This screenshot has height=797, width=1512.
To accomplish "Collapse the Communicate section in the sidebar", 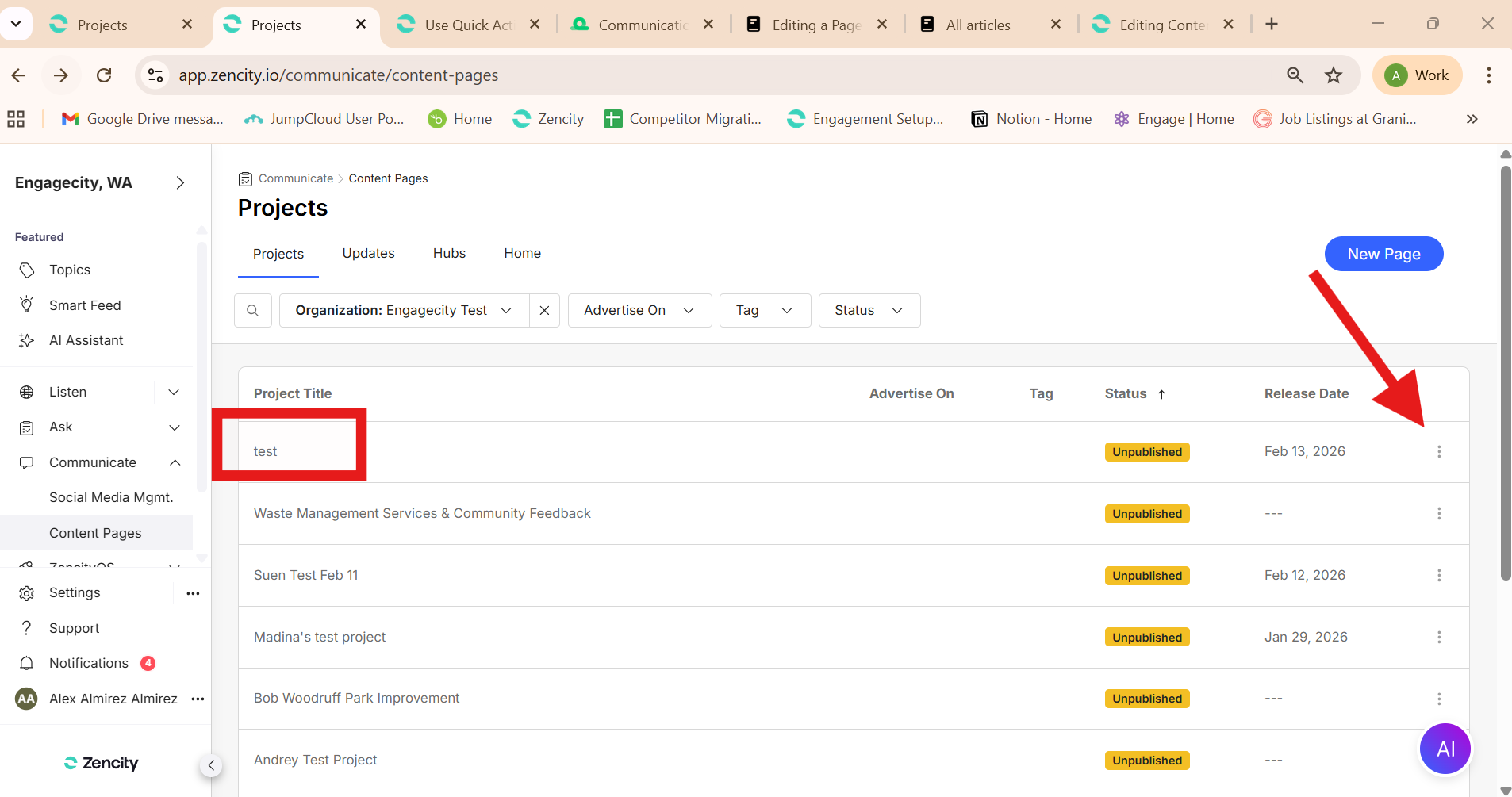I will pyautogui.click(x=175, y=462).
